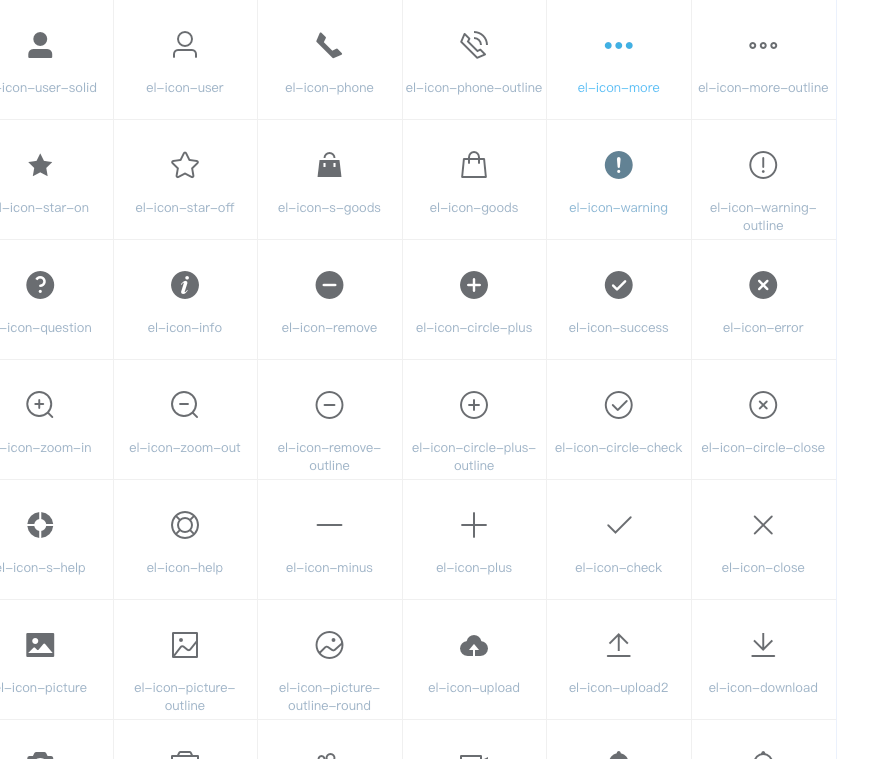The image size is (886, 759).
Task: Click the el-icon-phone icon
Action: click(x=329, y=44)
